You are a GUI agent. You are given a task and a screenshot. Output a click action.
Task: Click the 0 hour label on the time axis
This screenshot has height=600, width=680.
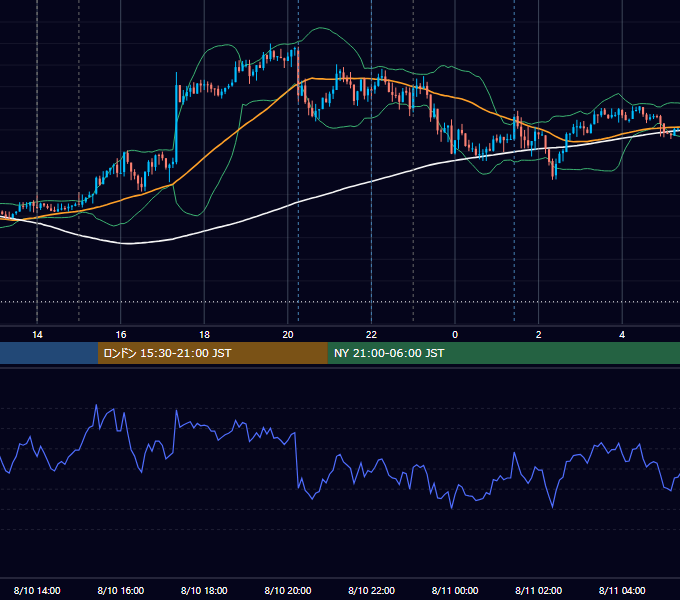[x=455, y=335]
